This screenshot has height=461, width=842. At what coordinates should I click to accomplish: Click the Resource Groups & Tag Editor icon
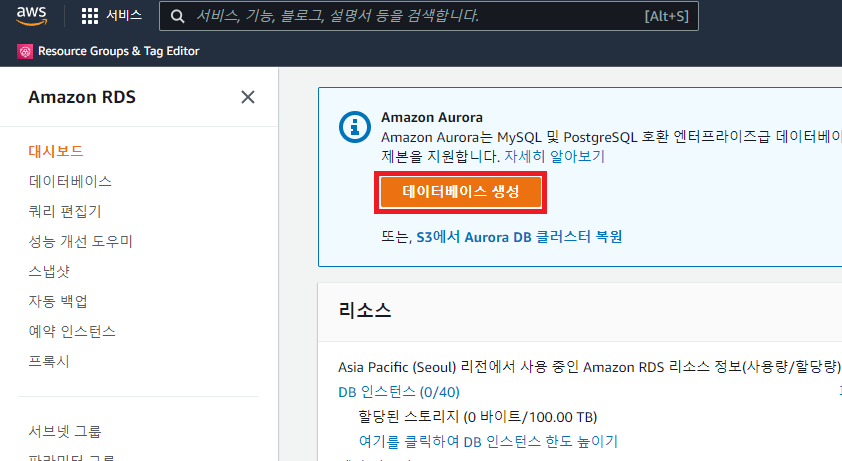point(25,52)
